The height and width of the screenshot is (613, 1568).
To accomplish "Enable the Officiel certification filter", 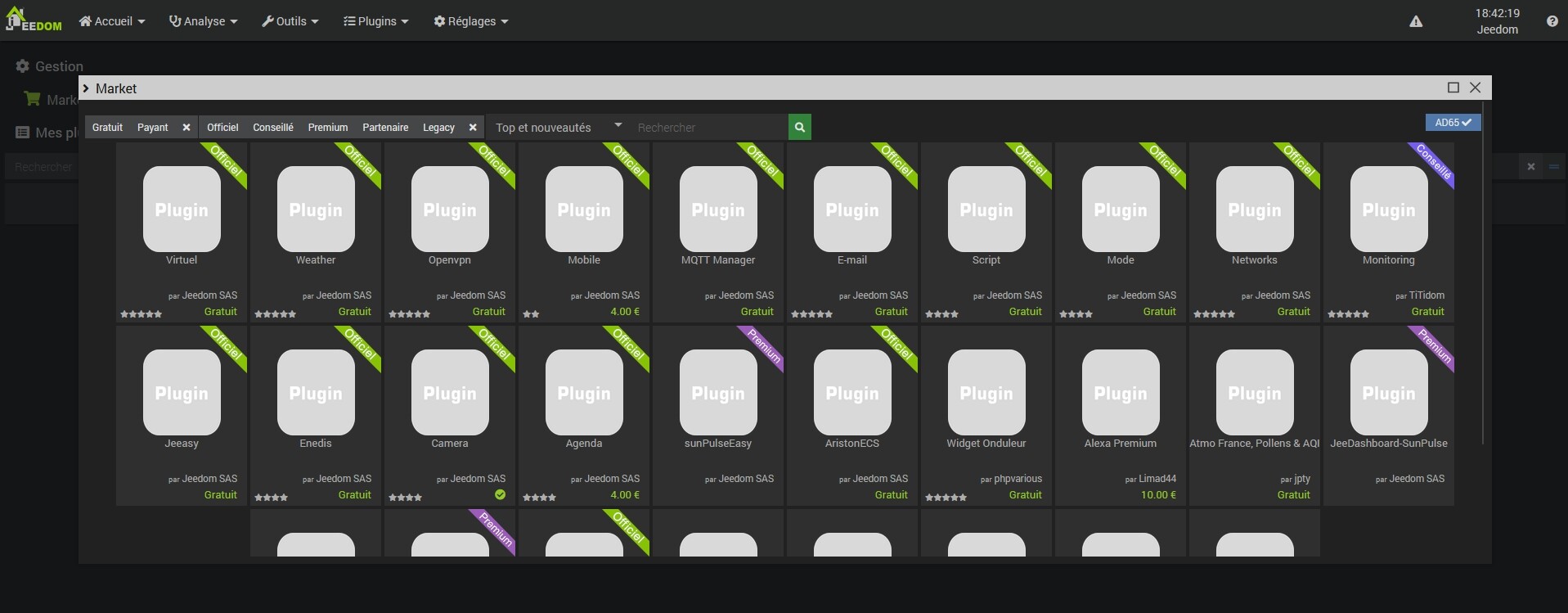I will 222,128.
